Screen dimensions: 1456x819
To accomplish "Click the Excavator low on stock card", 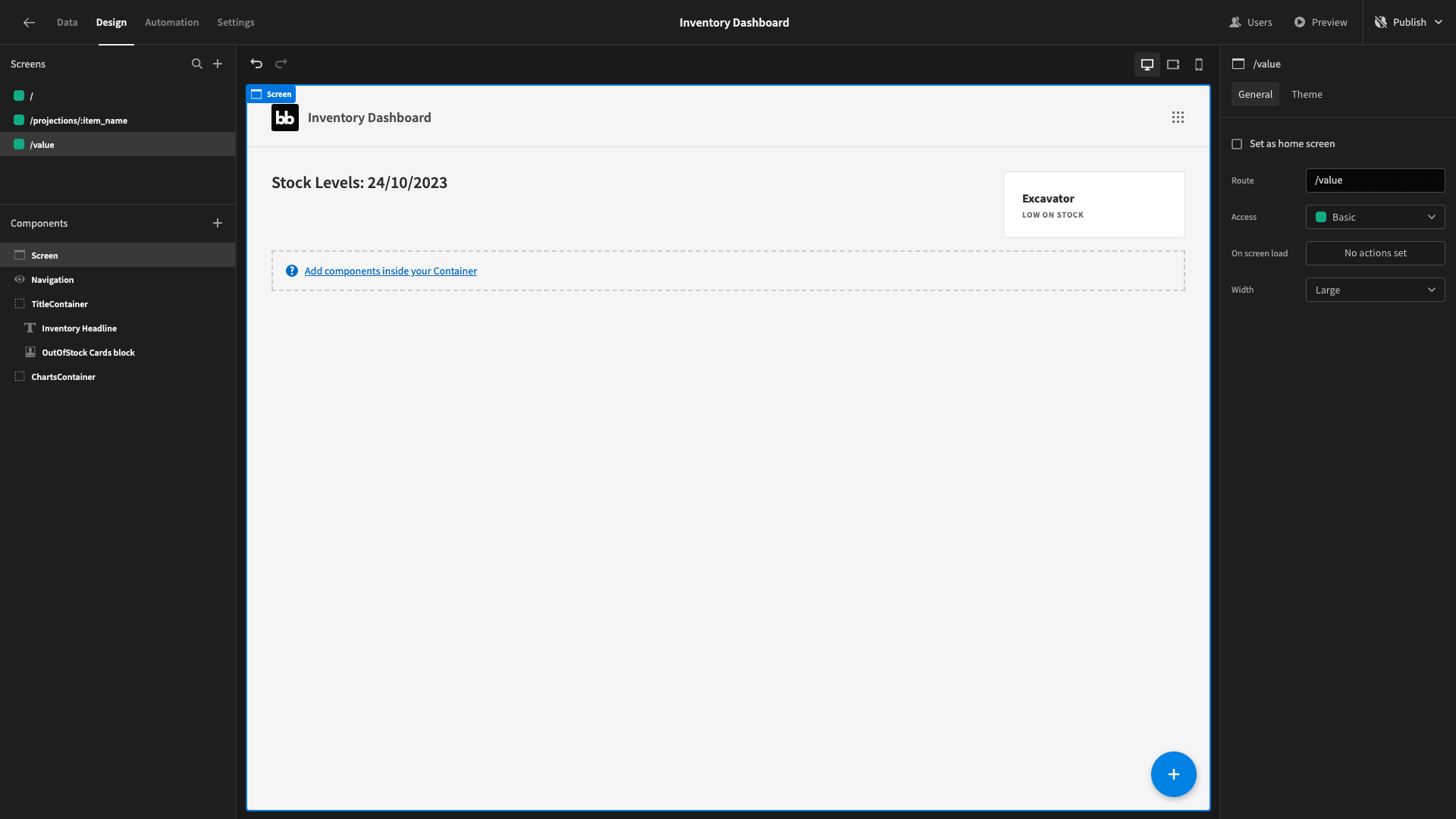I will 1094,205.
